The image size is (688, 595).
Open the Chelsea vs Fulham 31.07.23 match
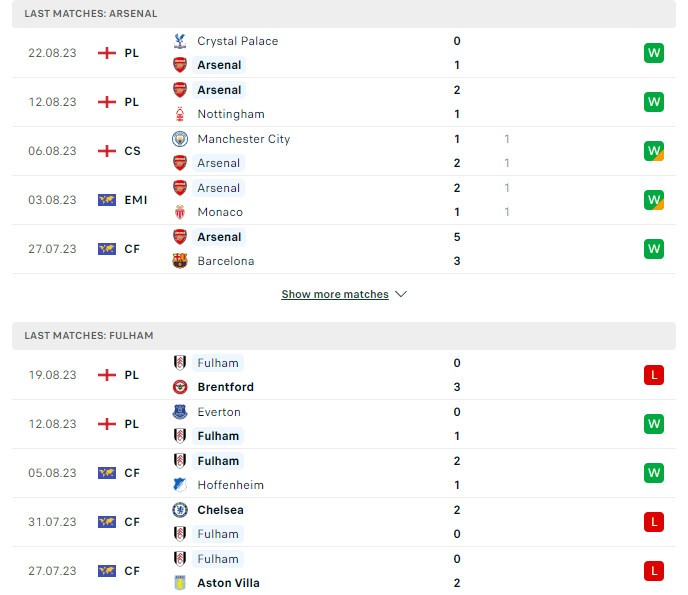pyautogui.click(x=340, y=522)
